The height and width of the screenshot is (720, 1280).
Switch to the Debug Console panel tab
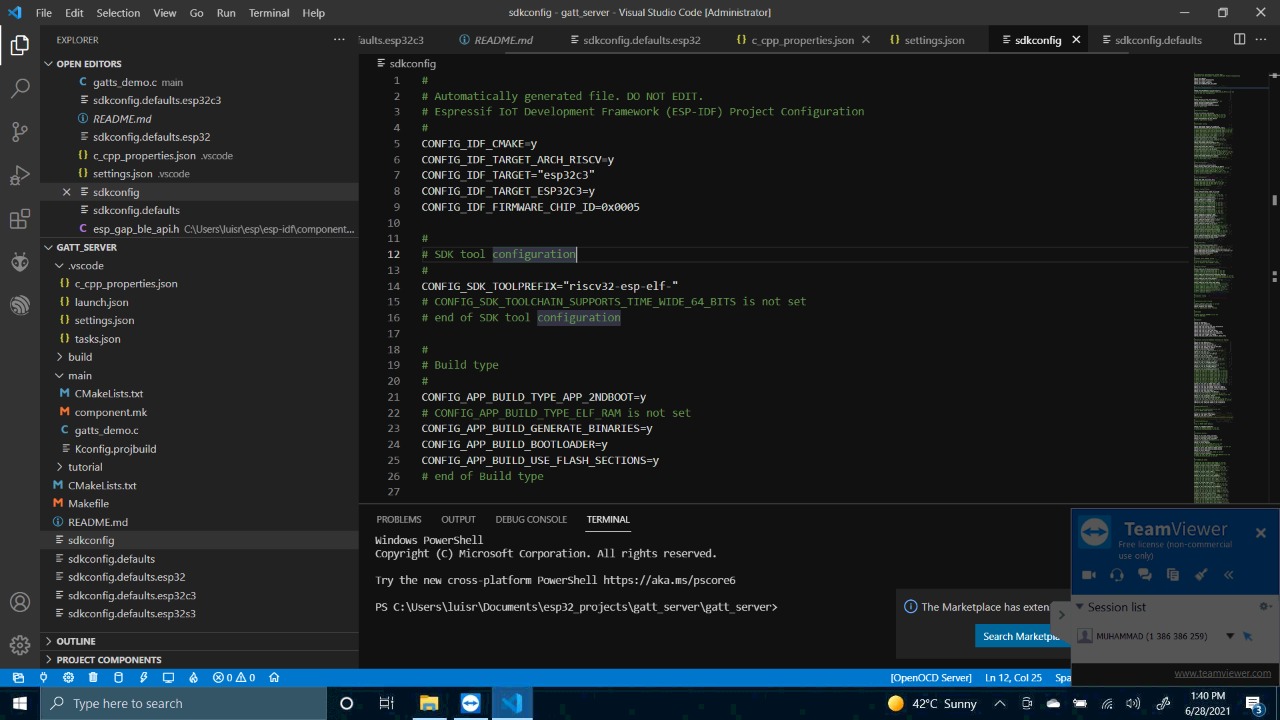click(x=531, y=519)
